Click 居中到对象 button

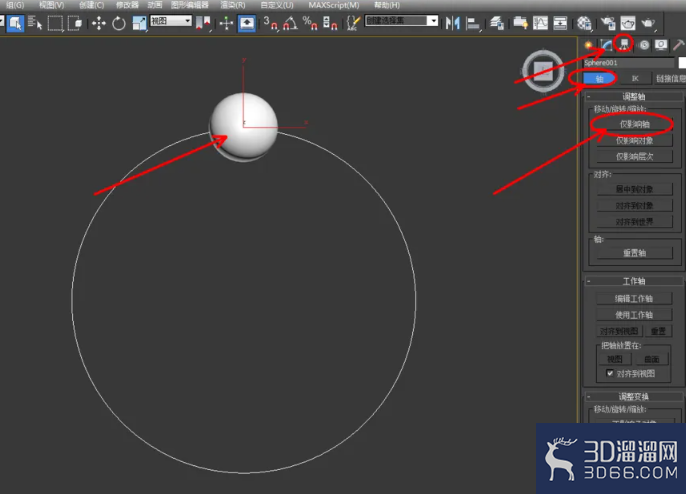(x=634, y=189)
